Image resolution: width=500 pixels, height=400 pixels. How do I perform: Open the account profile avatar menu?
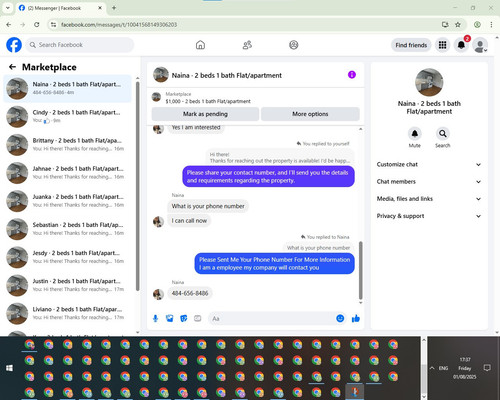click(480, 46)
